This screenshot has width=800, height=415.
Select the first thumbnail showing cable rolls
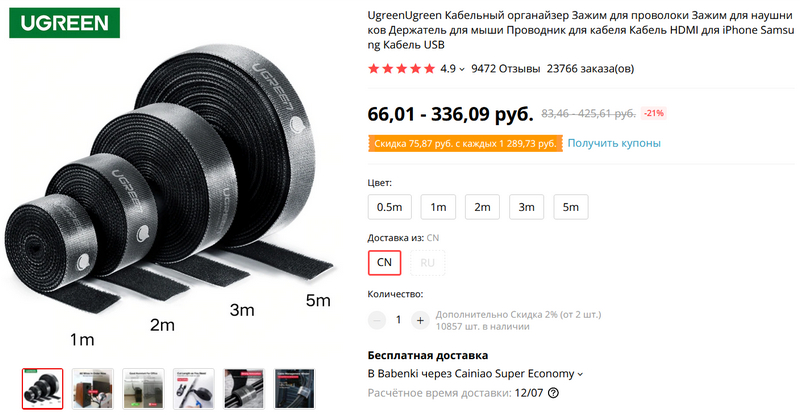tap(42, 389)
